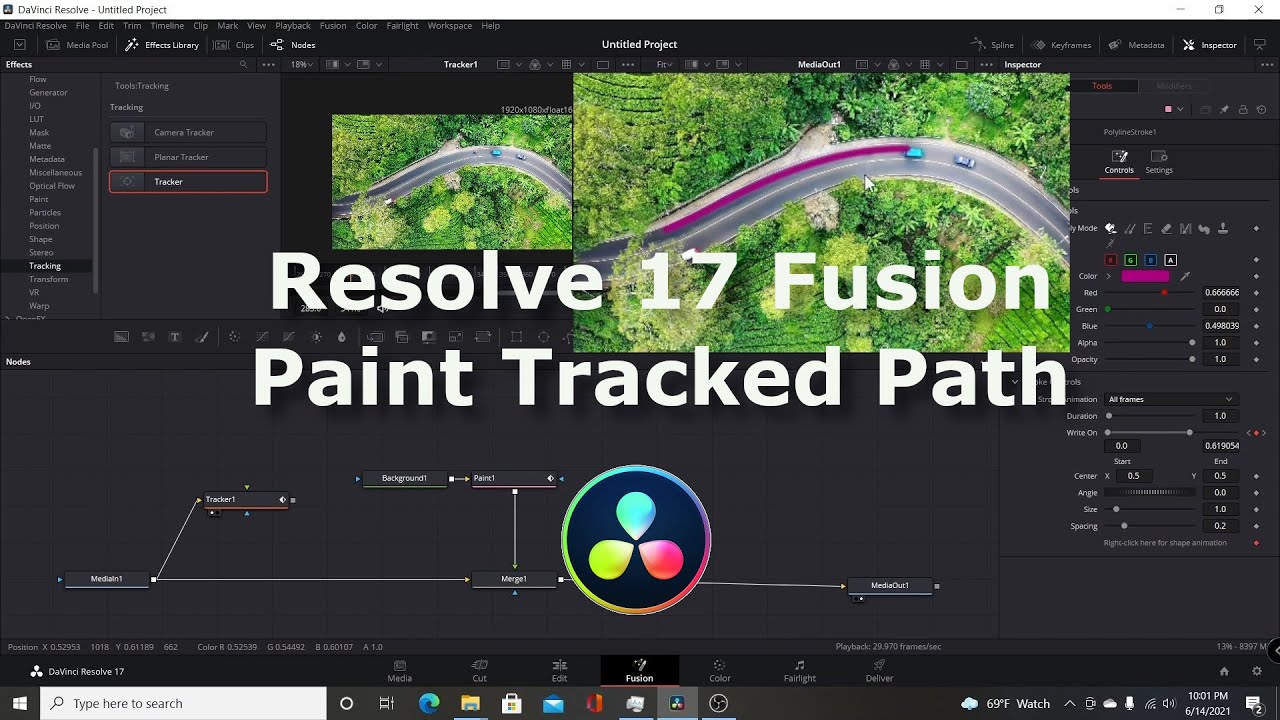Open the top-left layout dropdown button
Image resolution: width=1280 pixels, height=720 pixels.
click(x=20, y=45)
